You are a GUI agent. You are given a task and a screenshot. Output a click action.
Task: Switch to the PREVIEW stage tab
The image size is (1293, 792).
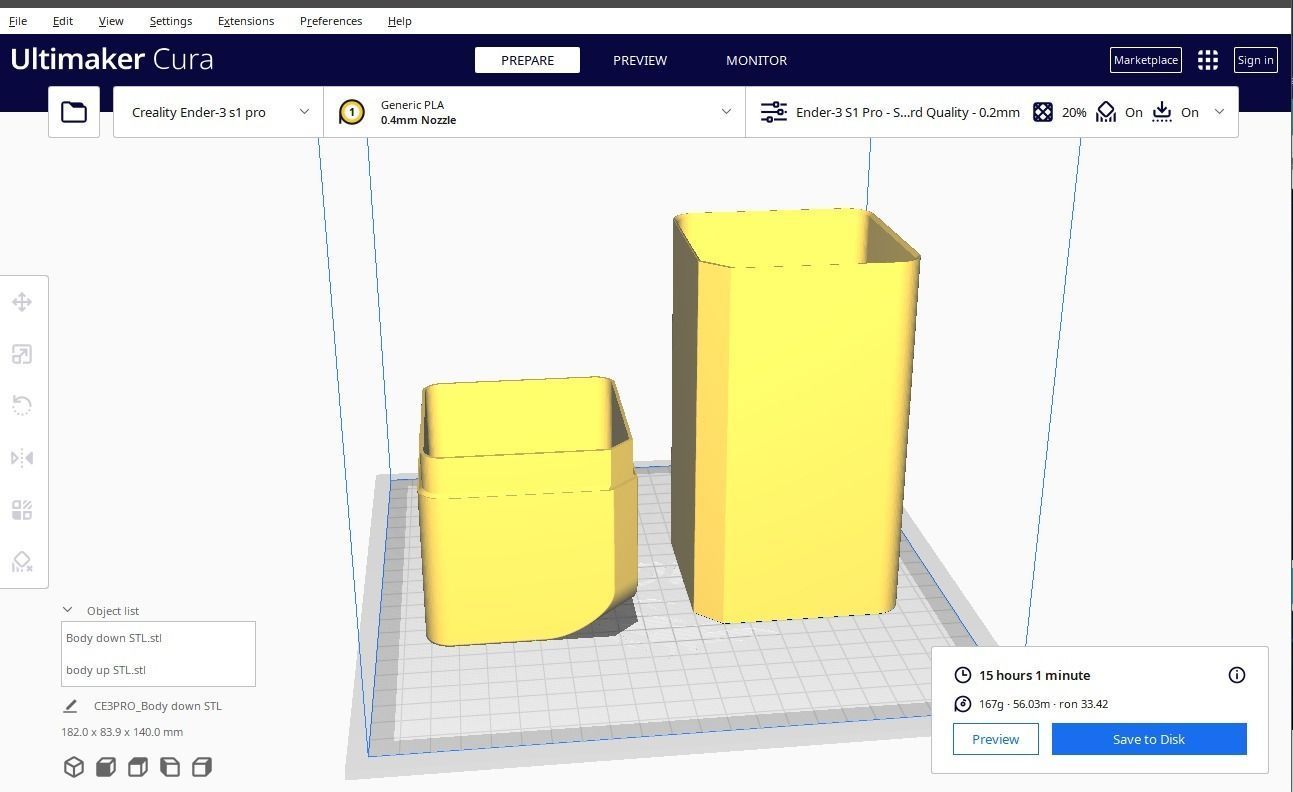pyautogui.click(x=640, y=60)
